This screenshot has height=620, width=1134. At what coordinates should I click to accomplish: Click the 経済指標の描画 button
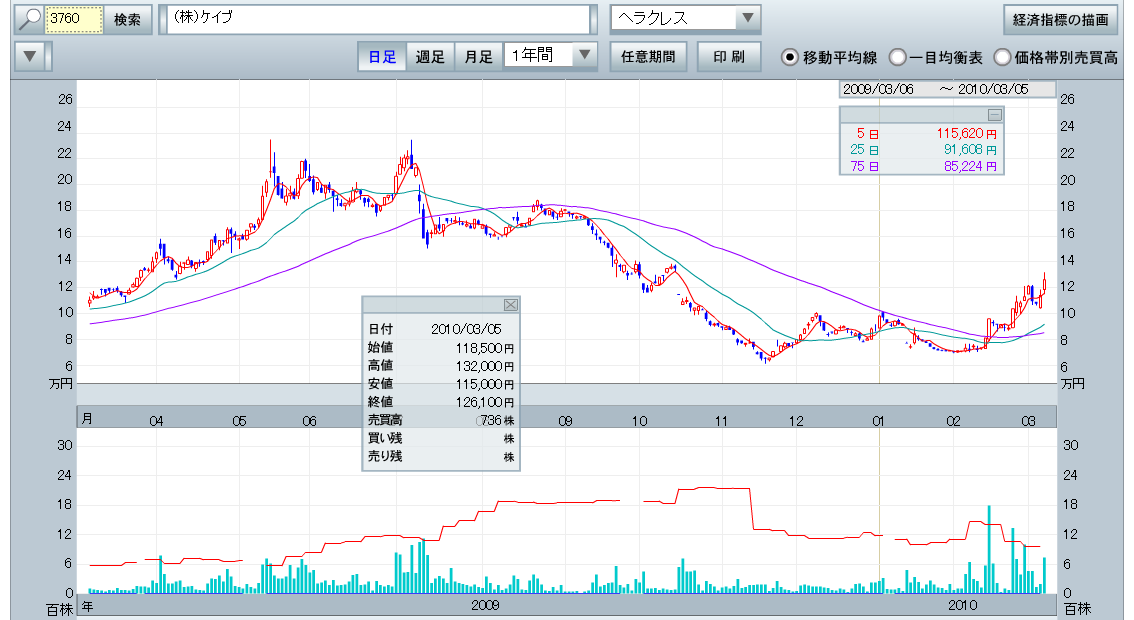(x=1060, y=20)
